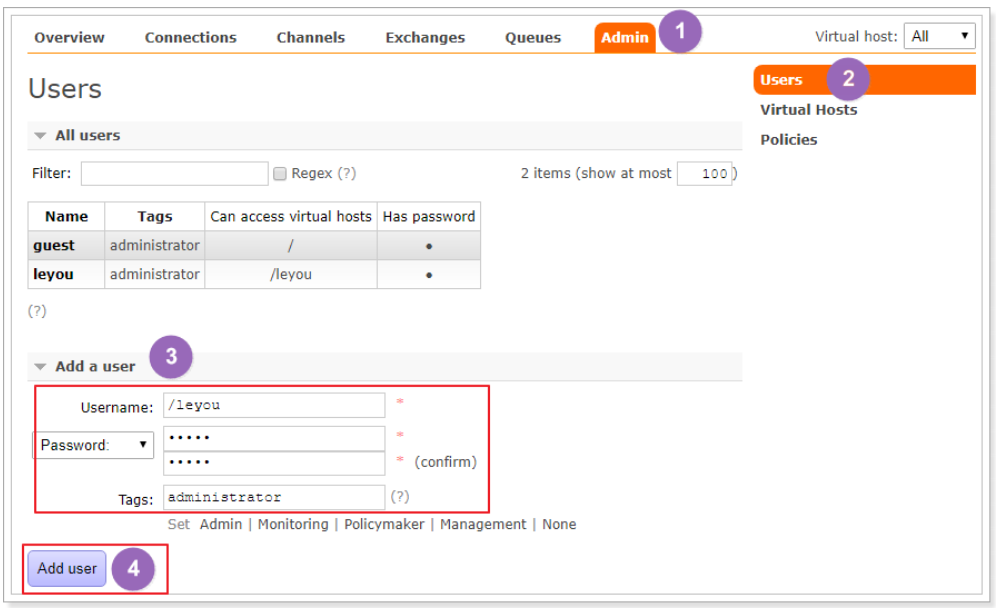This screenshot has width=1007, height=609.
Task: Set the tag to Policymaker
Action: pyautogui.click(x=384, y=525)
